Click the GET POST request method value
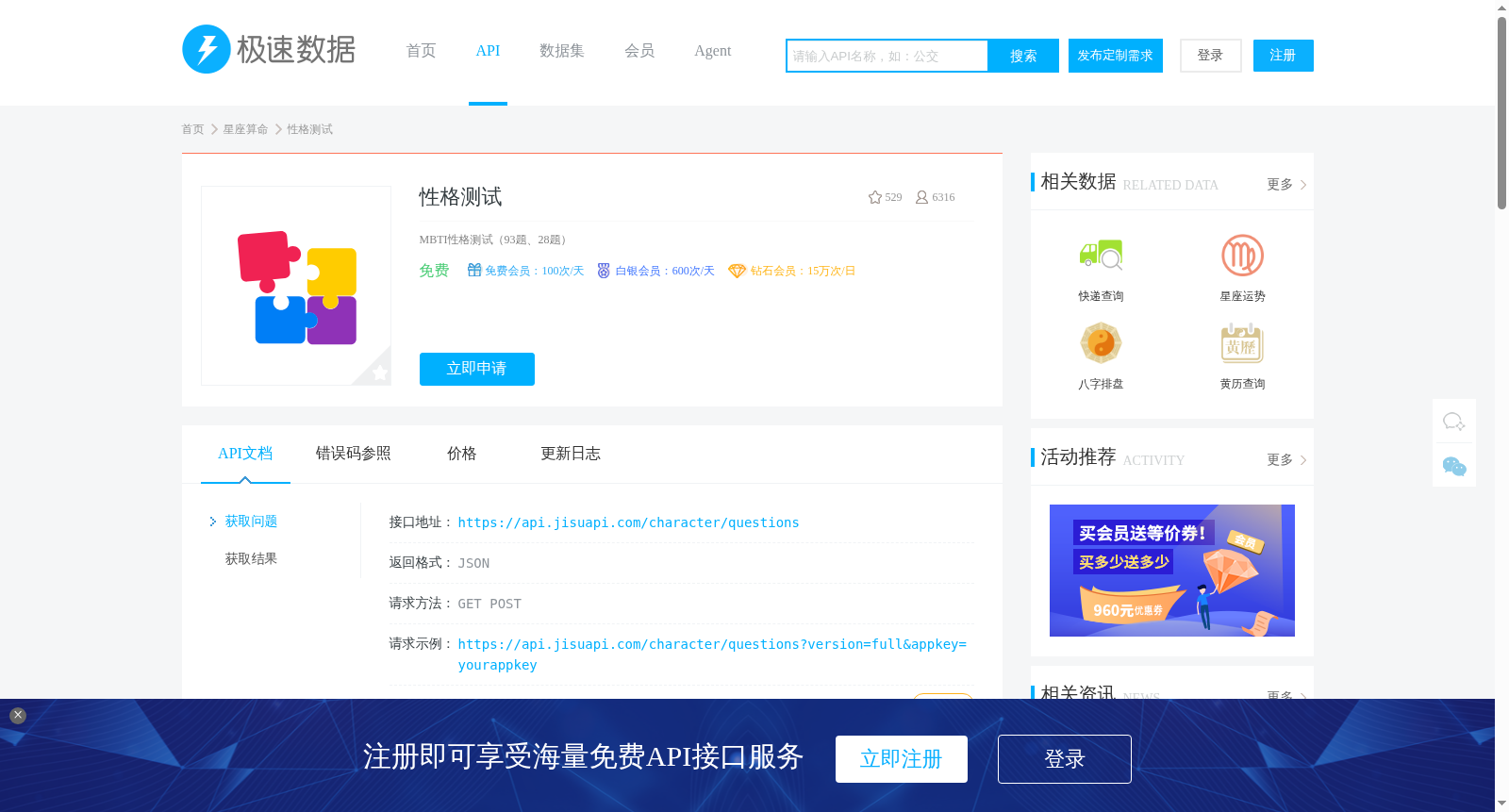 489,604
